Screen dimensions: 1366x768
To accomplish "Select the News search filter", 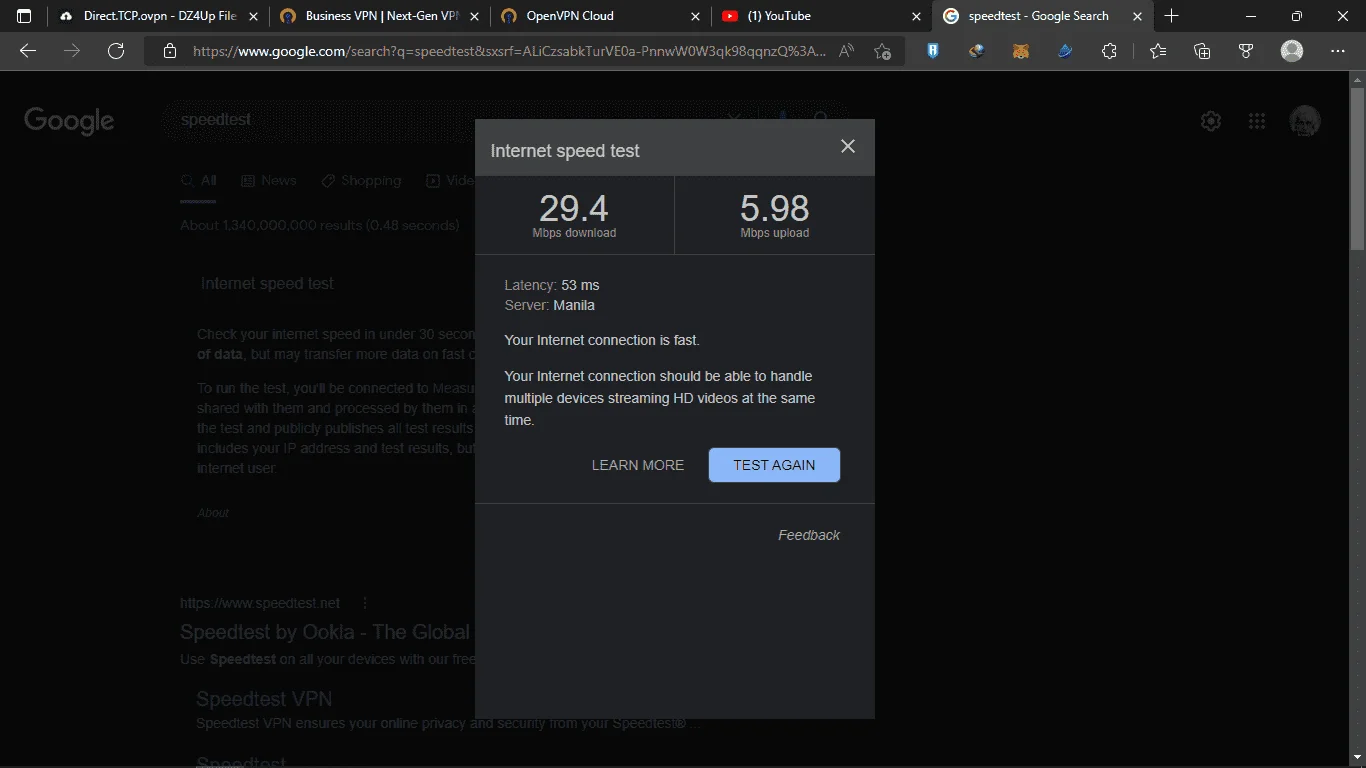I will click(x=269, y=181).
